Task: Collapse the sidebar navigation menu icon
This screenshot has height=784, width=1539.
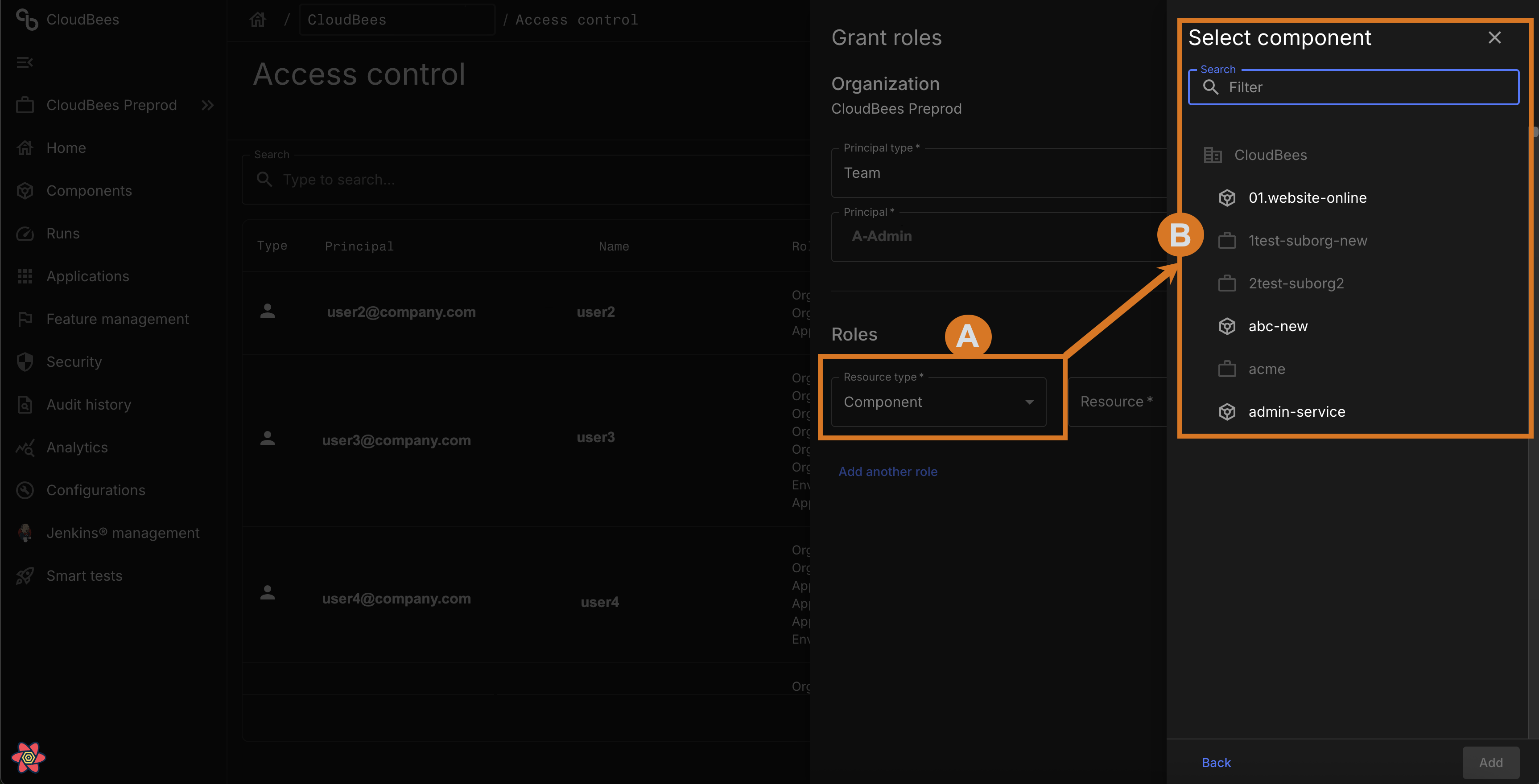Action: click(25, 62)
